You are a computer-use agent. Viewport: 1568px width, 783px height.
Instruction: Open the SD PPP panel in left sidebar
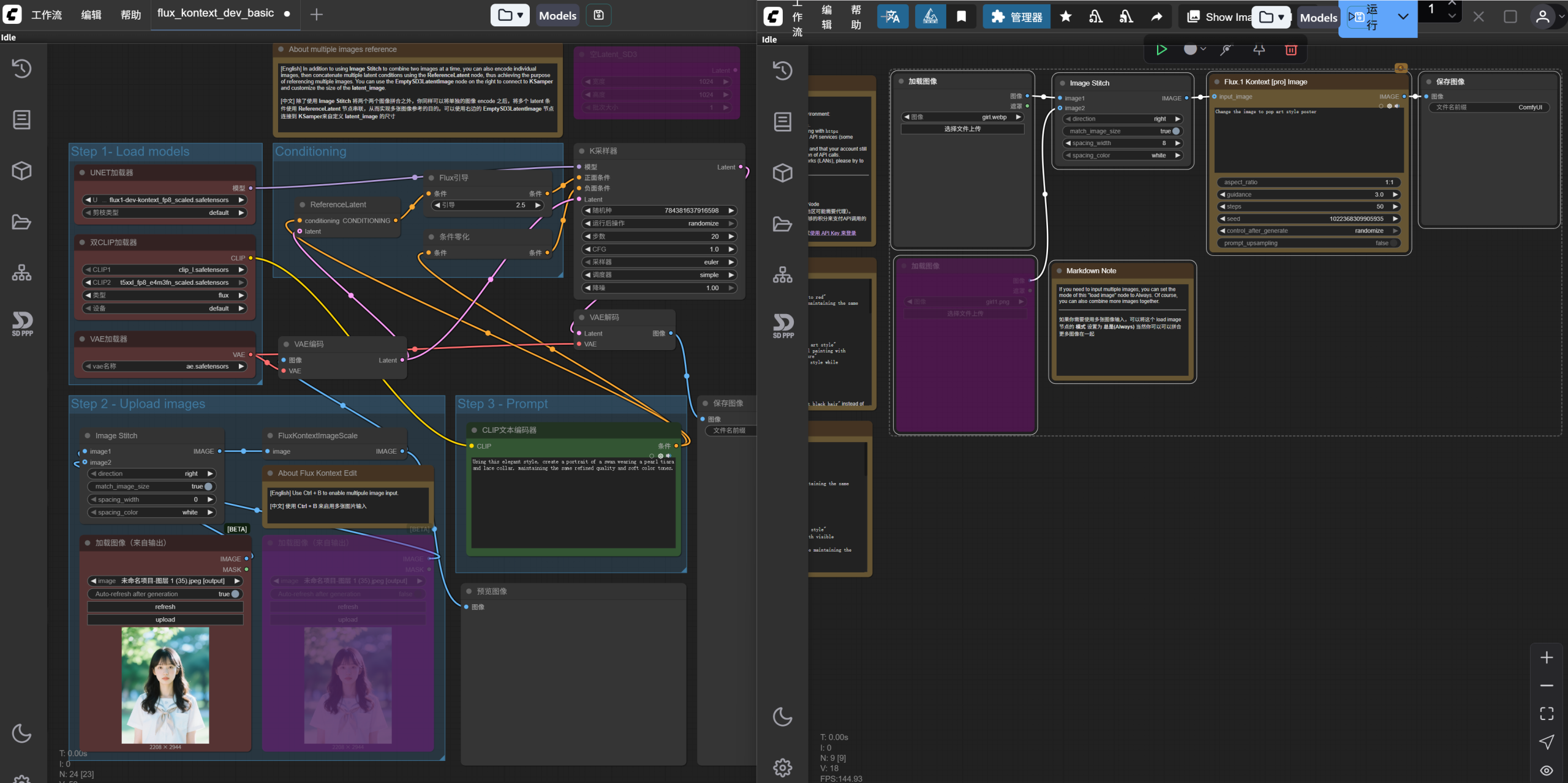[22, 323]
